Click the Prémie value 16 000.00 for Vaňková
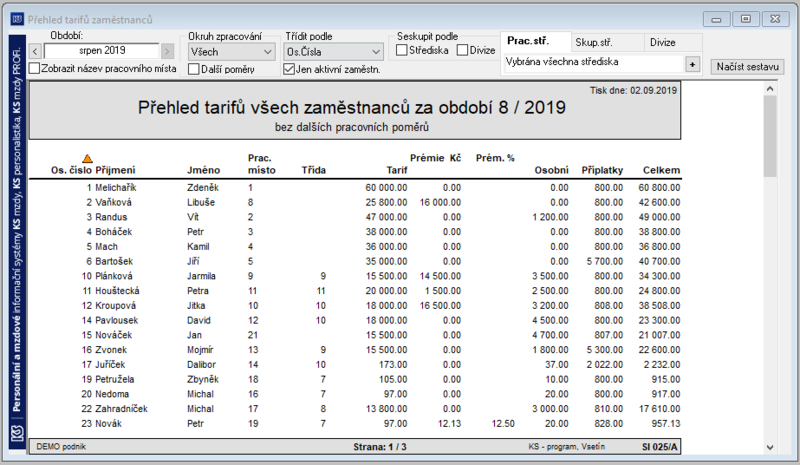800x465 pixels. [x=440, y=203]
